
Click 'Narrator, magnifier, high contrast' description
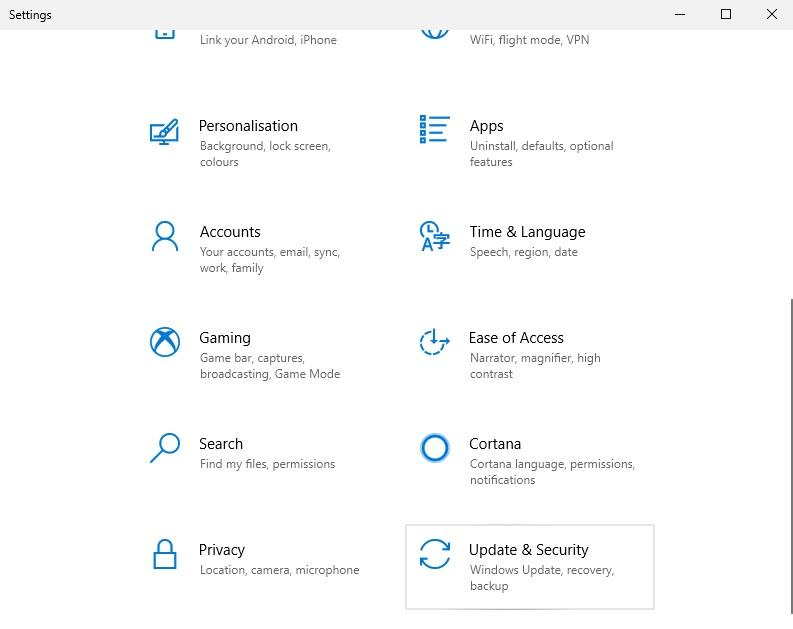(x=535, y=366)
